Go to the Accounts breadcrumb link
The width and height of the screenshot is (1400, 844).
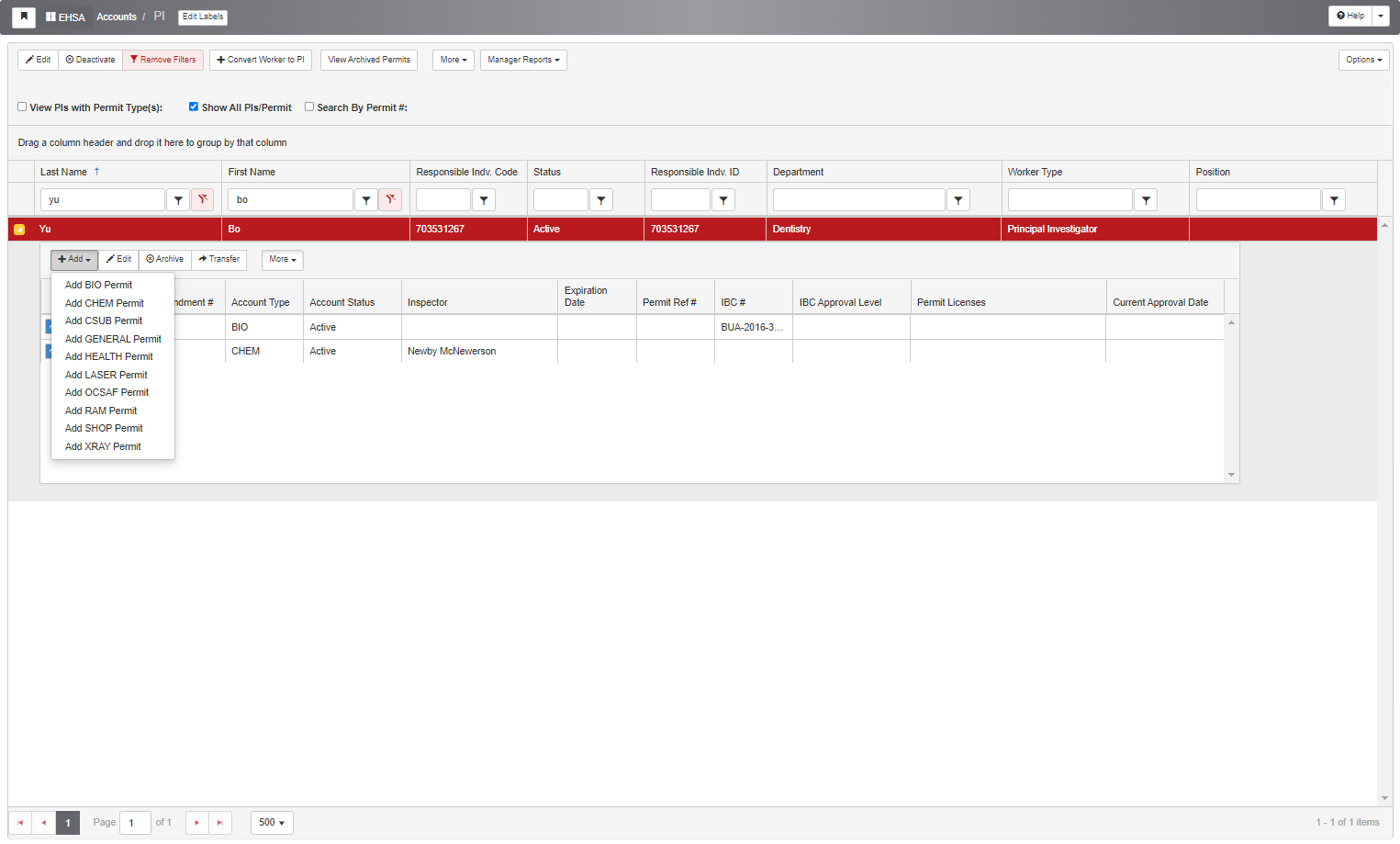[x=117, y=17]
